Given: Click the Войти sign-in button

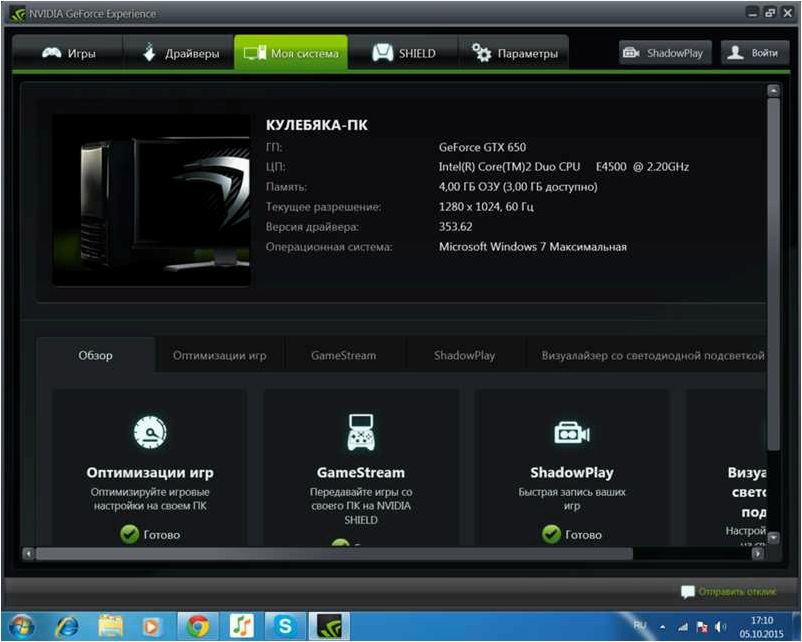Looking at the screenshot, I should [x=755, y=53].
